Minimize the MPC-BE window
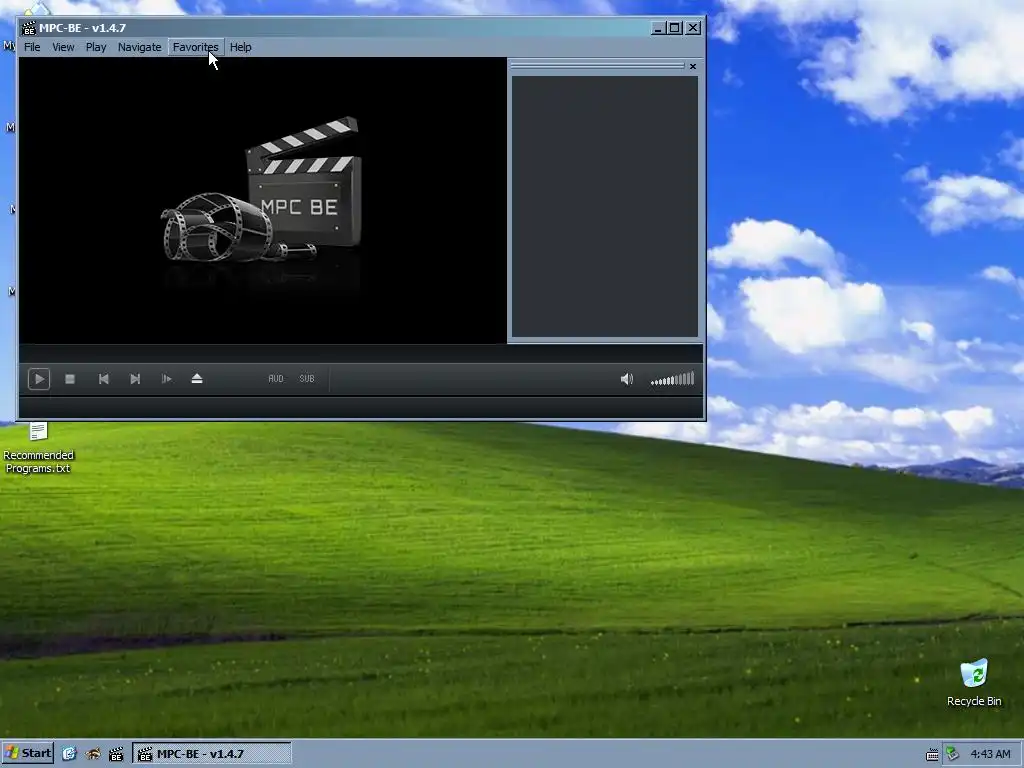Viewport: 1024px width, 768px height. click(x=658, y=28)
